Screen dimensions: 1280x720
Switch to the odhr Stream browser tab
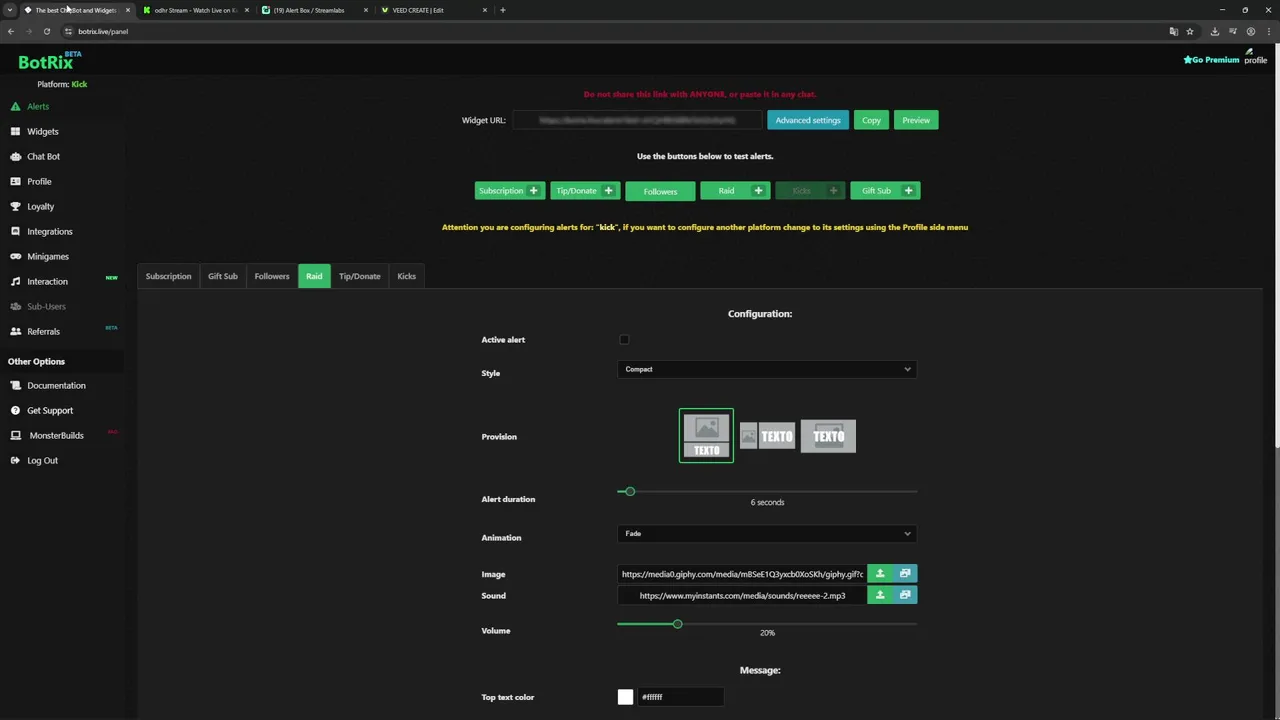(x=195, y=10)
